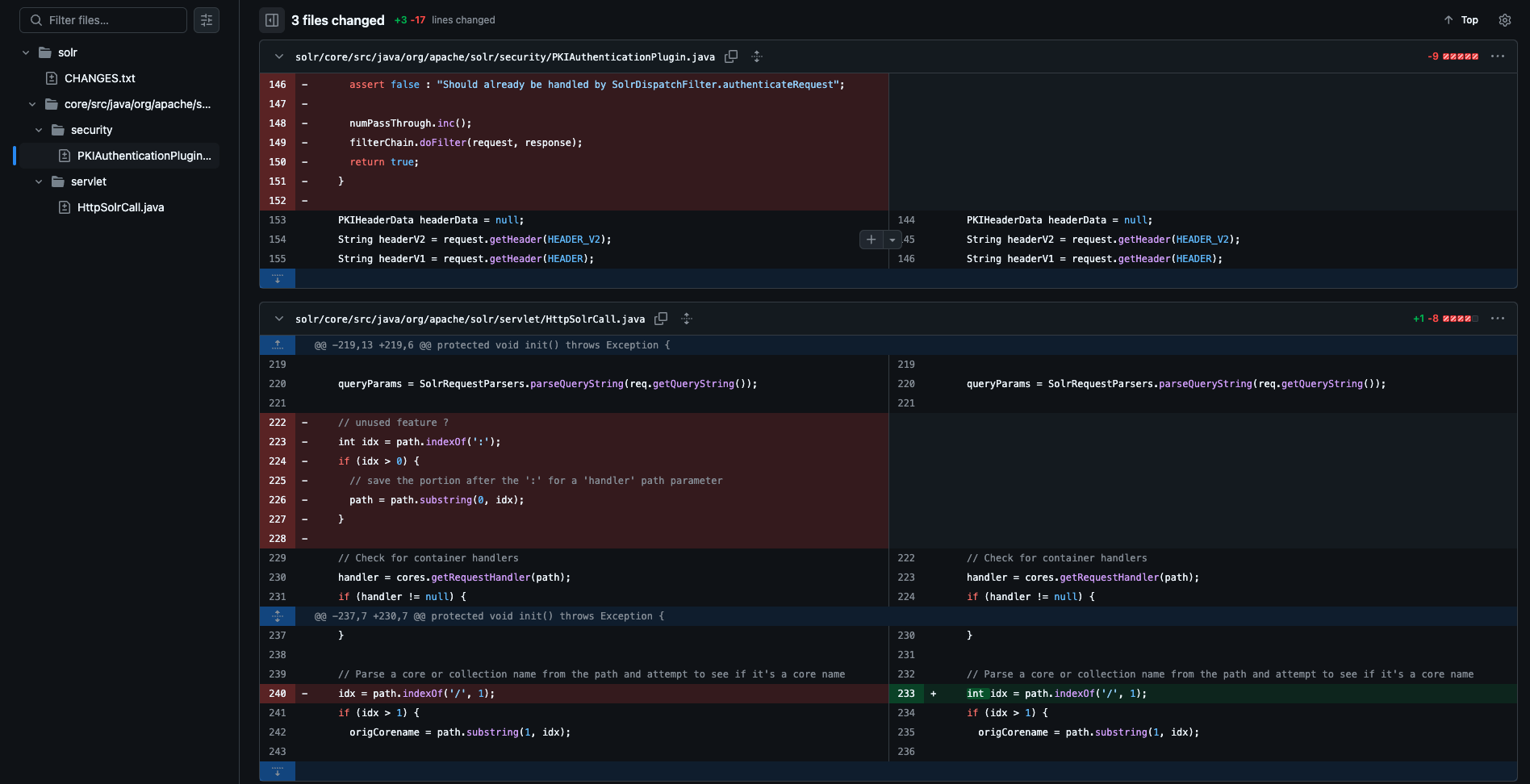Open the file filter options button

(207, 20)
